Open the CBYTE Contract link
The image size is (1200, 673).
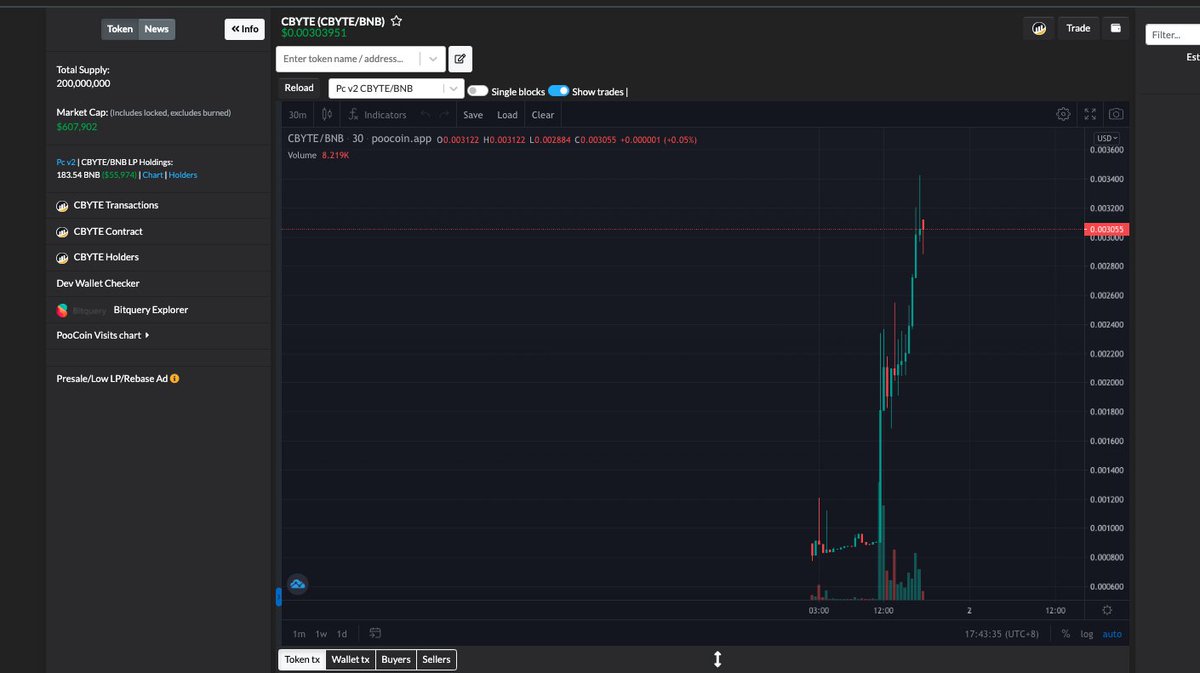click(108, 231)
